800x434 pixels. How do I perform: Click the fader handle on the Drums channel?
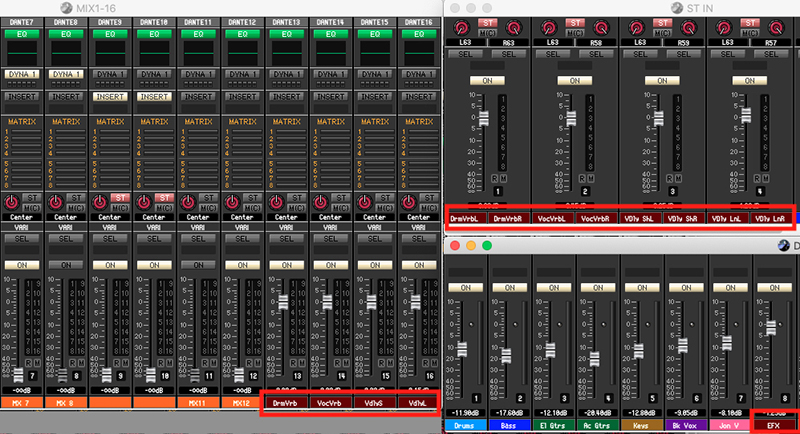pyautogui.click(x=464, y=349)
